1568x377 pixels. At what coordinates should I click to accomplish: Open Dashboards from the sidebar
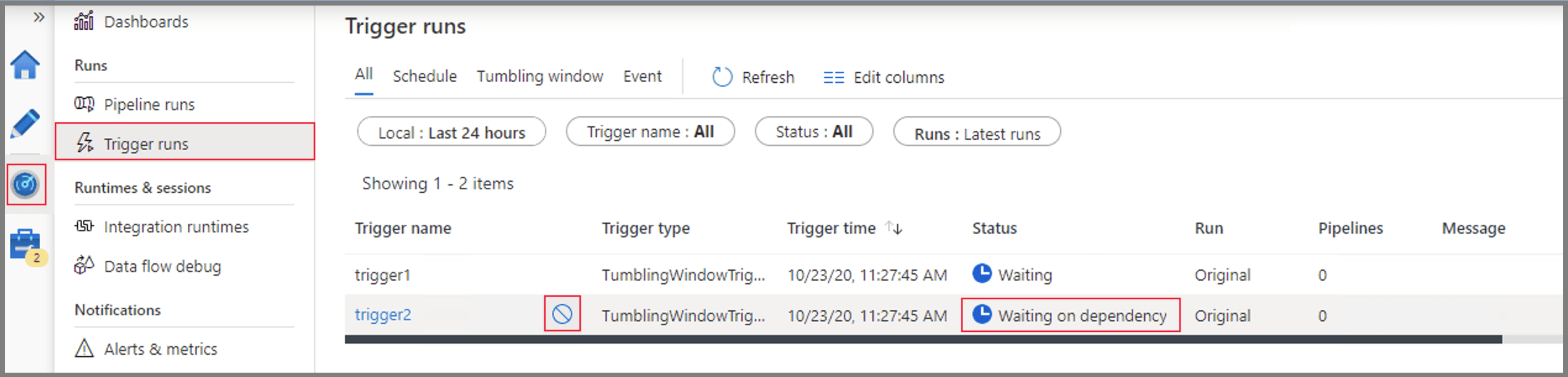tap(146, 21)
